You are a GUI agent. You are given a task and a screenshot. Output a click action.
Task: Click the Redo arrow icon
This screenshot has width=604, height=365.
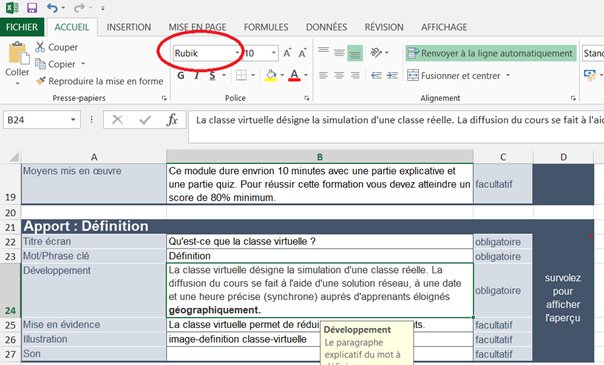point(79,8)
